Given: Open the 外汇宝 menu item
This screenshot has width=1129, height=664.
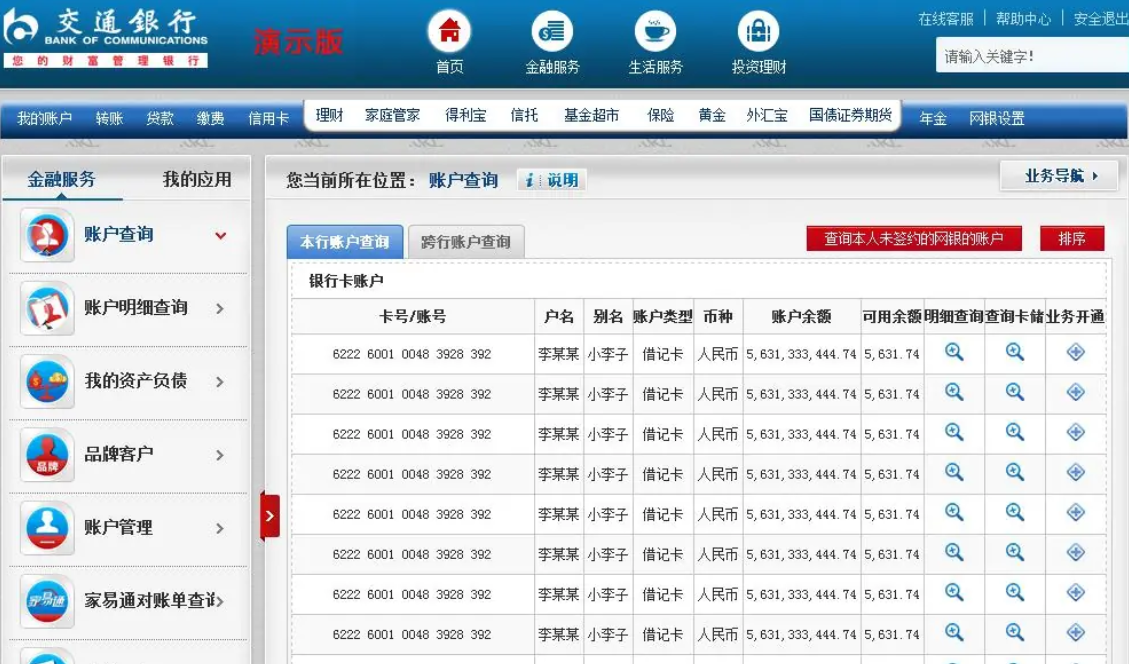Looking at the screenshot, I should pos(767,115).
